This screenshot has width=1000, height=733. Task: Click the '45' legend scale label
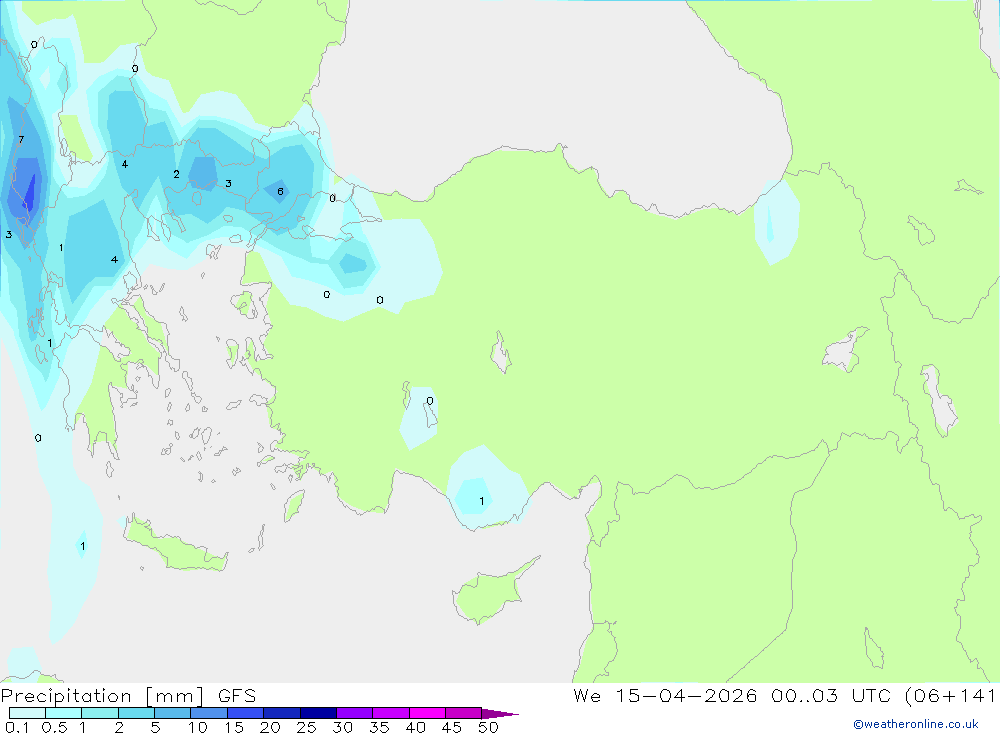pyautogui.click(x=452, y=727)
